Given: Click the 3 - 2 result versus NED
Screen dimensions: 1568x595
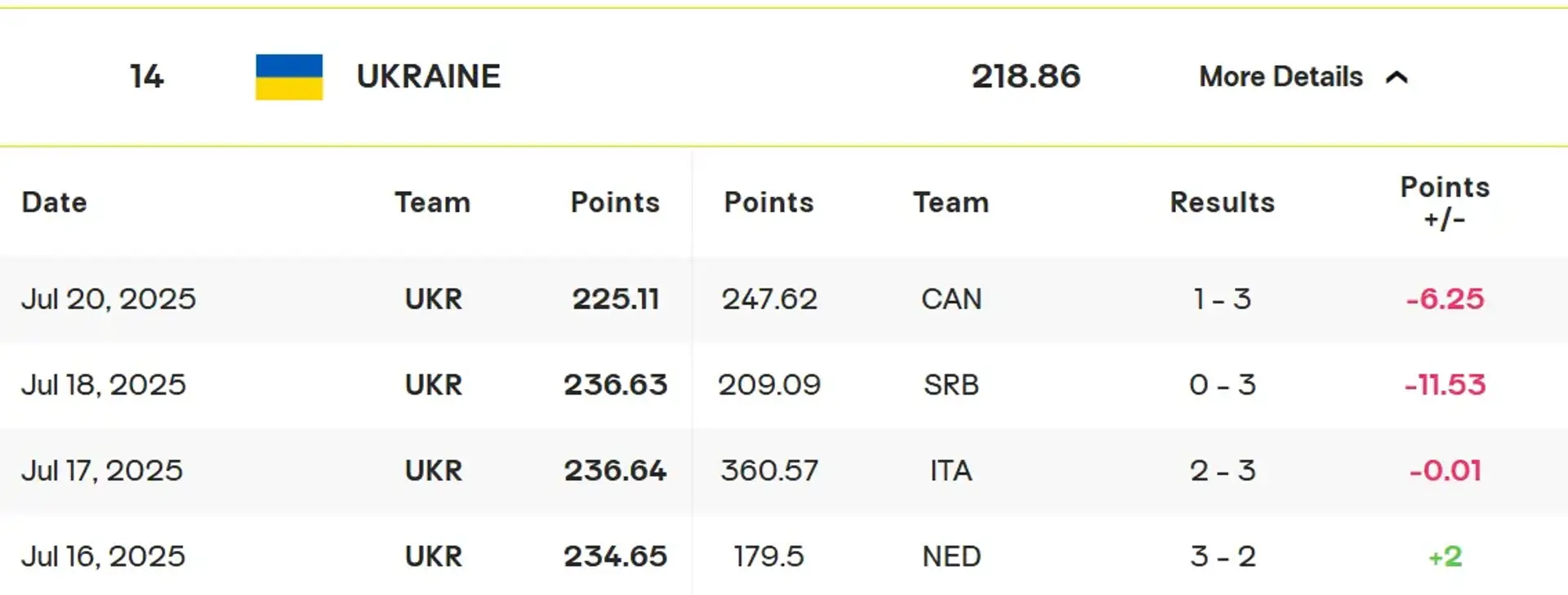Looking at the screenshot, I should pos(1223,557).
